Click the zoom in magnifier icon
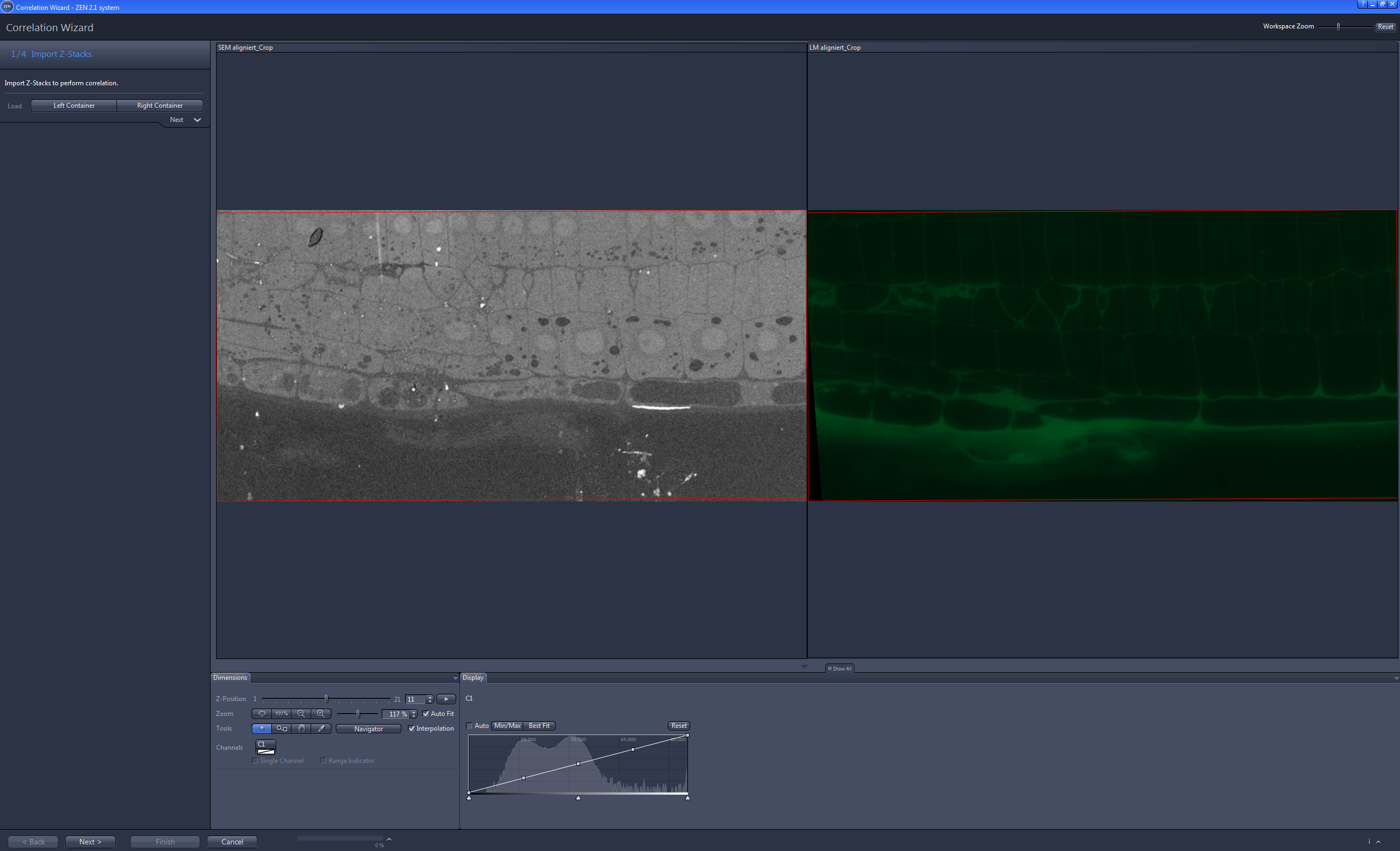Screen dimensions: 1400x851 tap(321, 714)
